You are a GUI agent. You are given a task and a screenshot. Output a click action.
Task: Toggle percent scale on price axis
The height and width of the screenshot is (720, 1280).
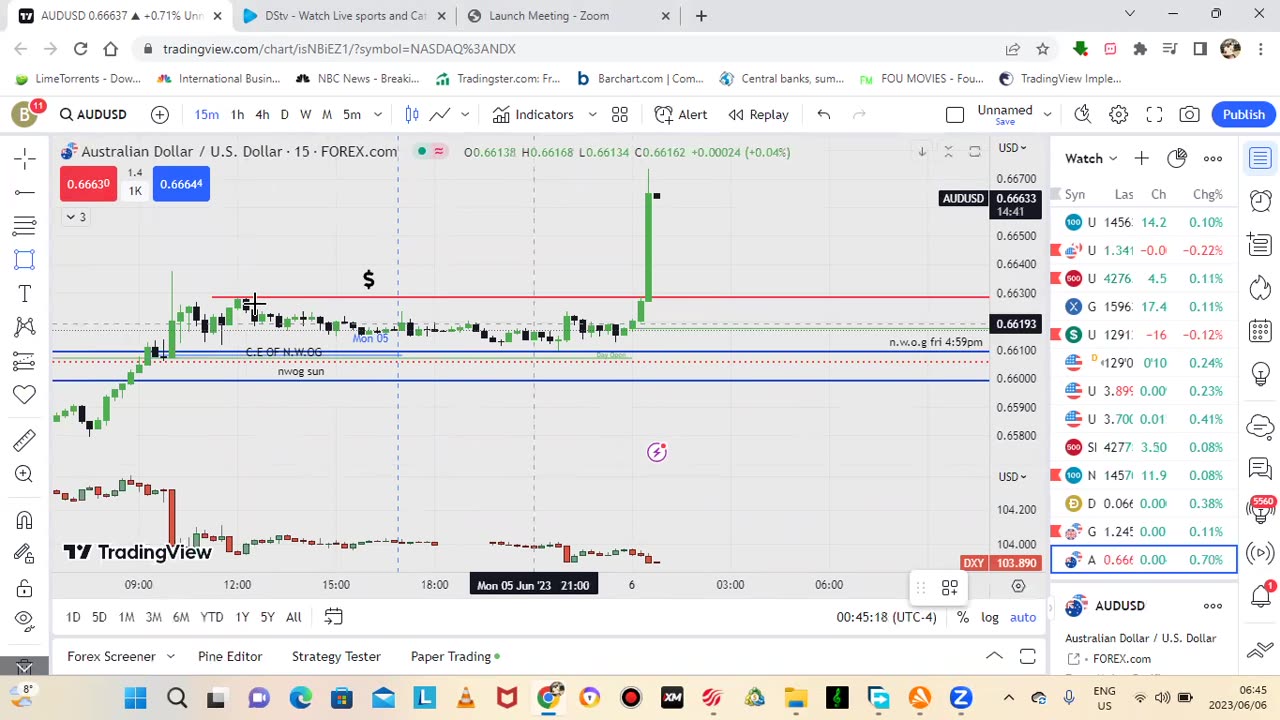(x=962, y=617)
